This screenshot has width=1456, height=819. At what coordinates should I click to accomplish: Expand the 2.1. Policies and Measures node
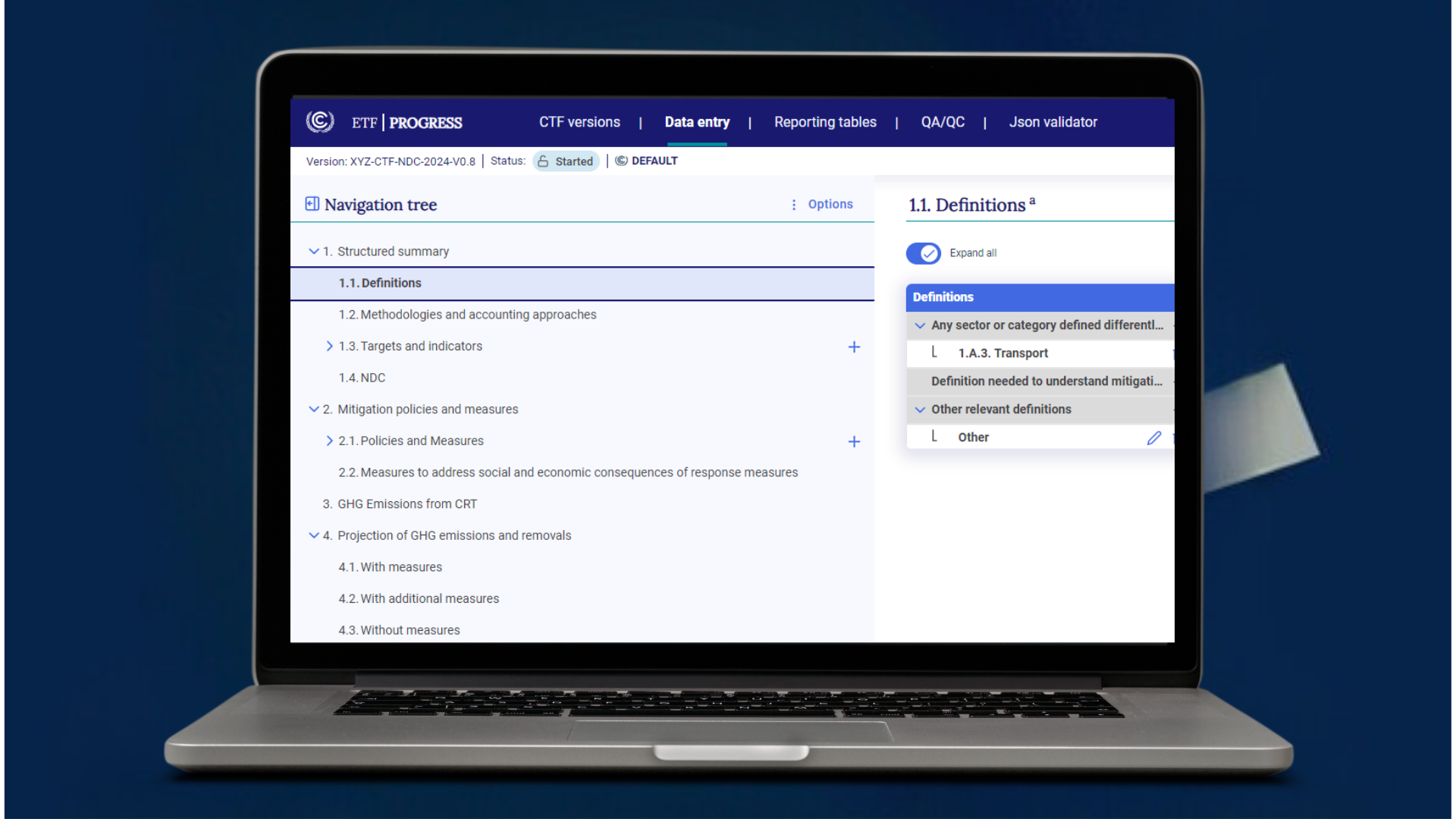329,441
